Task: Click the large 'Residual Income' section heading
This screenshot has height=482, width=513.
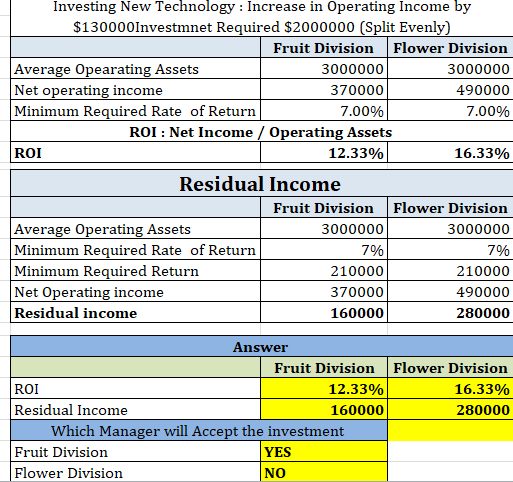Action: click(x=262, y=183)
